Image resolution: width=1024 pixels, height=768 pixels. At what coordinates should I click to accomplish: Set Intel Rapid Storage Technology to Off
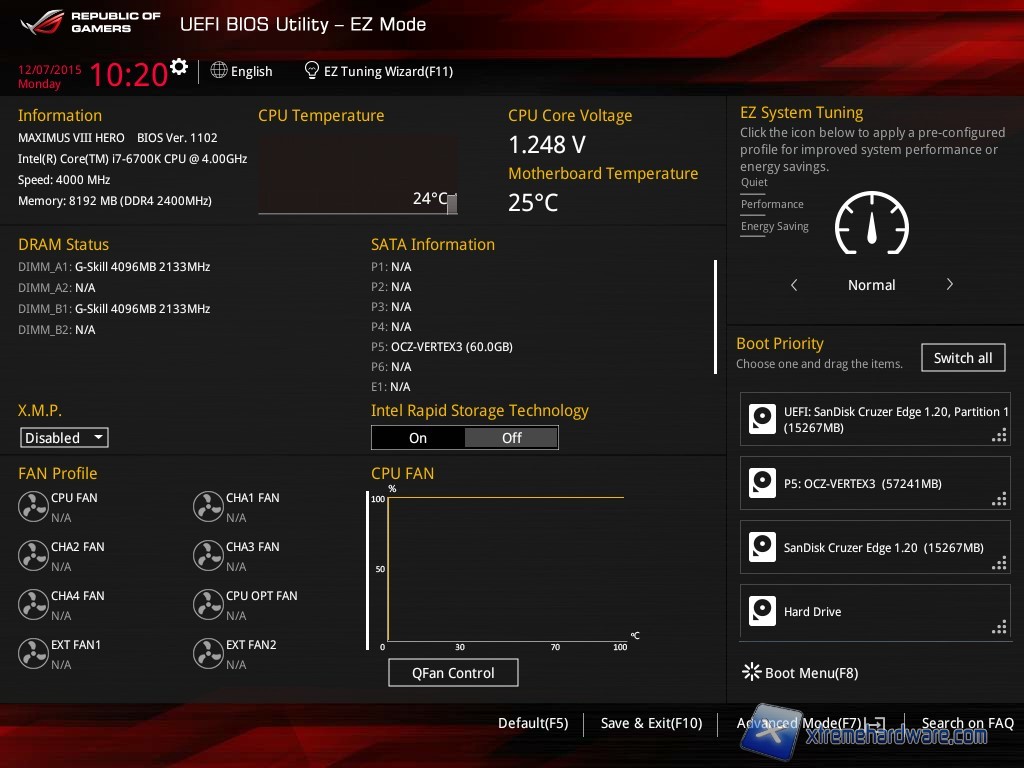511,438
